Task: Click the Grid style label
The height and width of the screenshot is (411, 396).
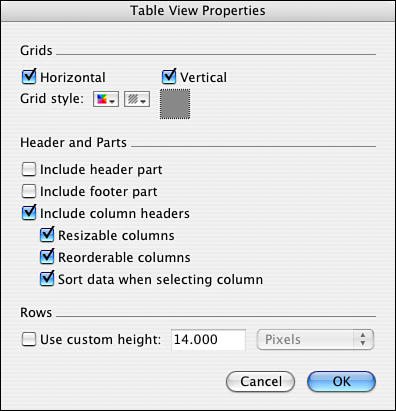Action: 52,99
